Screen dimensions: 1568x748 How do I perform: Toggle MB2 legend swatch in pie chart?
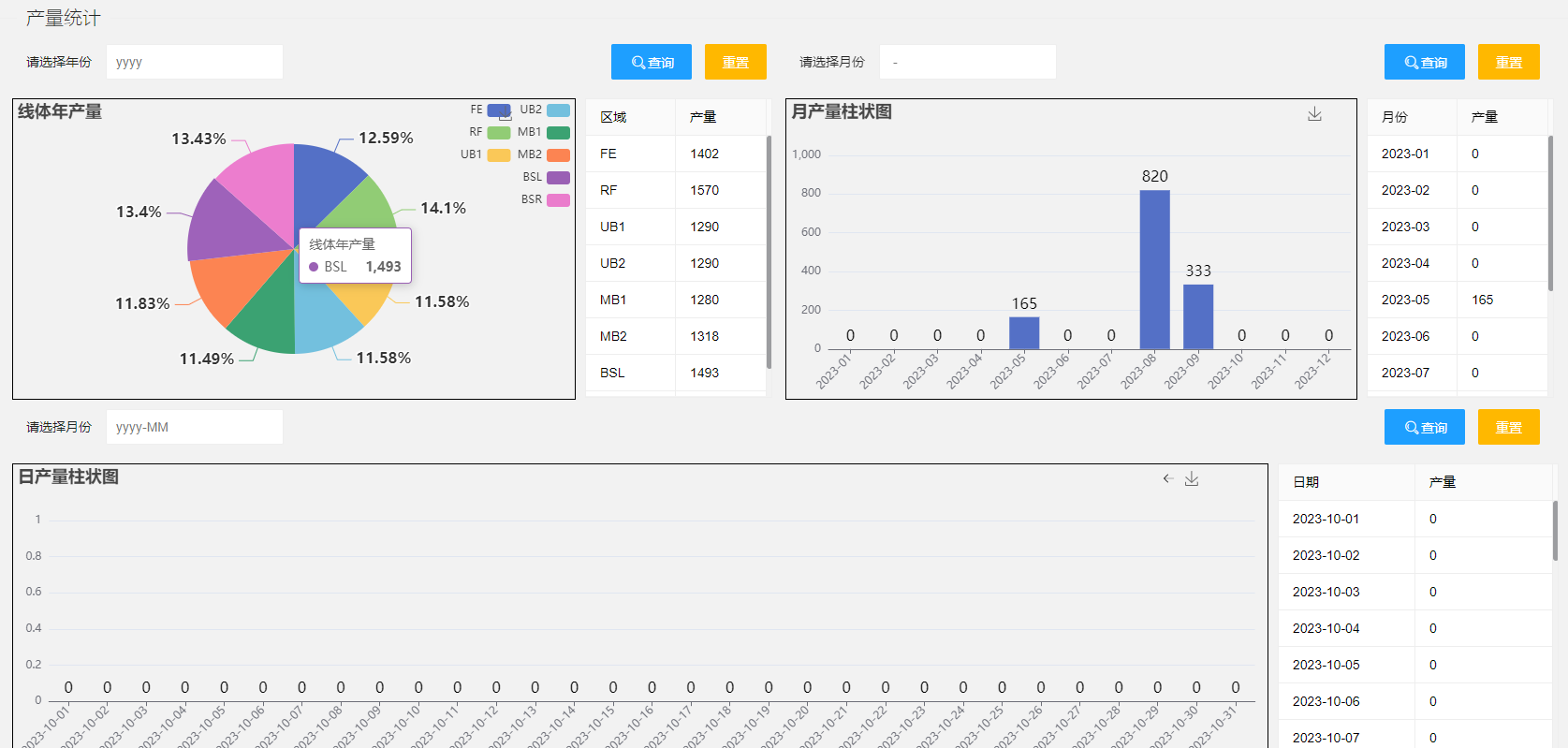[559, 155]
